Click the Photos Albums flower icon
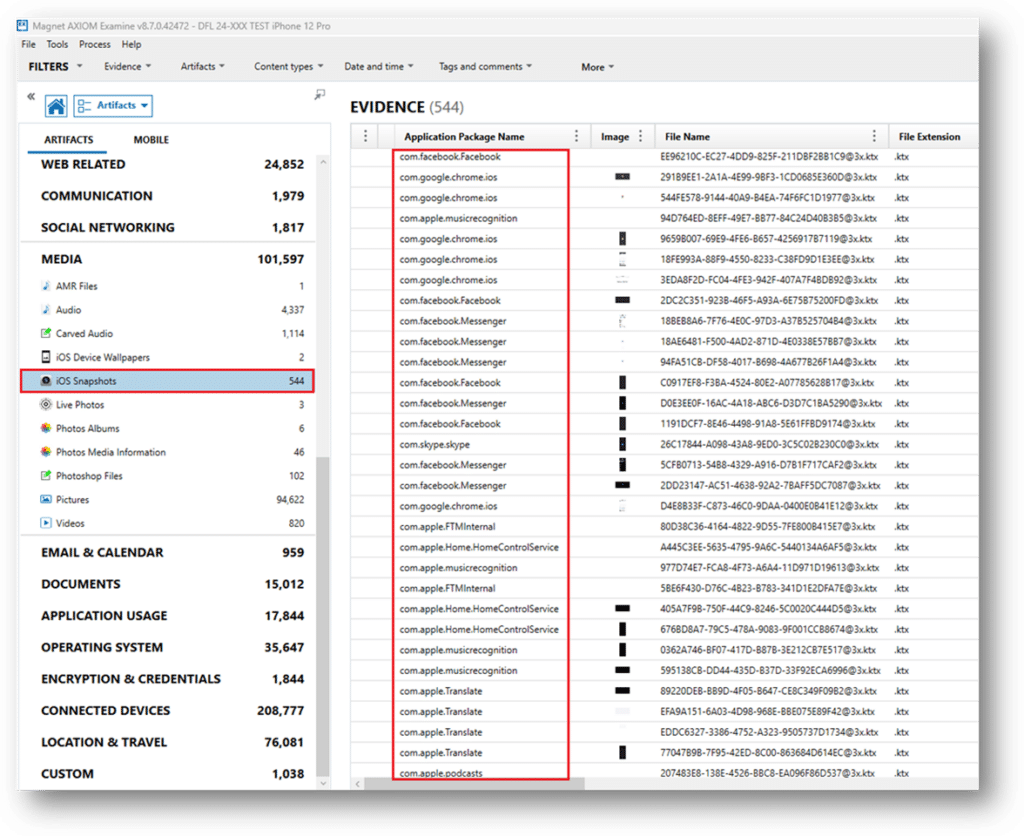This screenshot has height=836, width=1024. point(46,428)
